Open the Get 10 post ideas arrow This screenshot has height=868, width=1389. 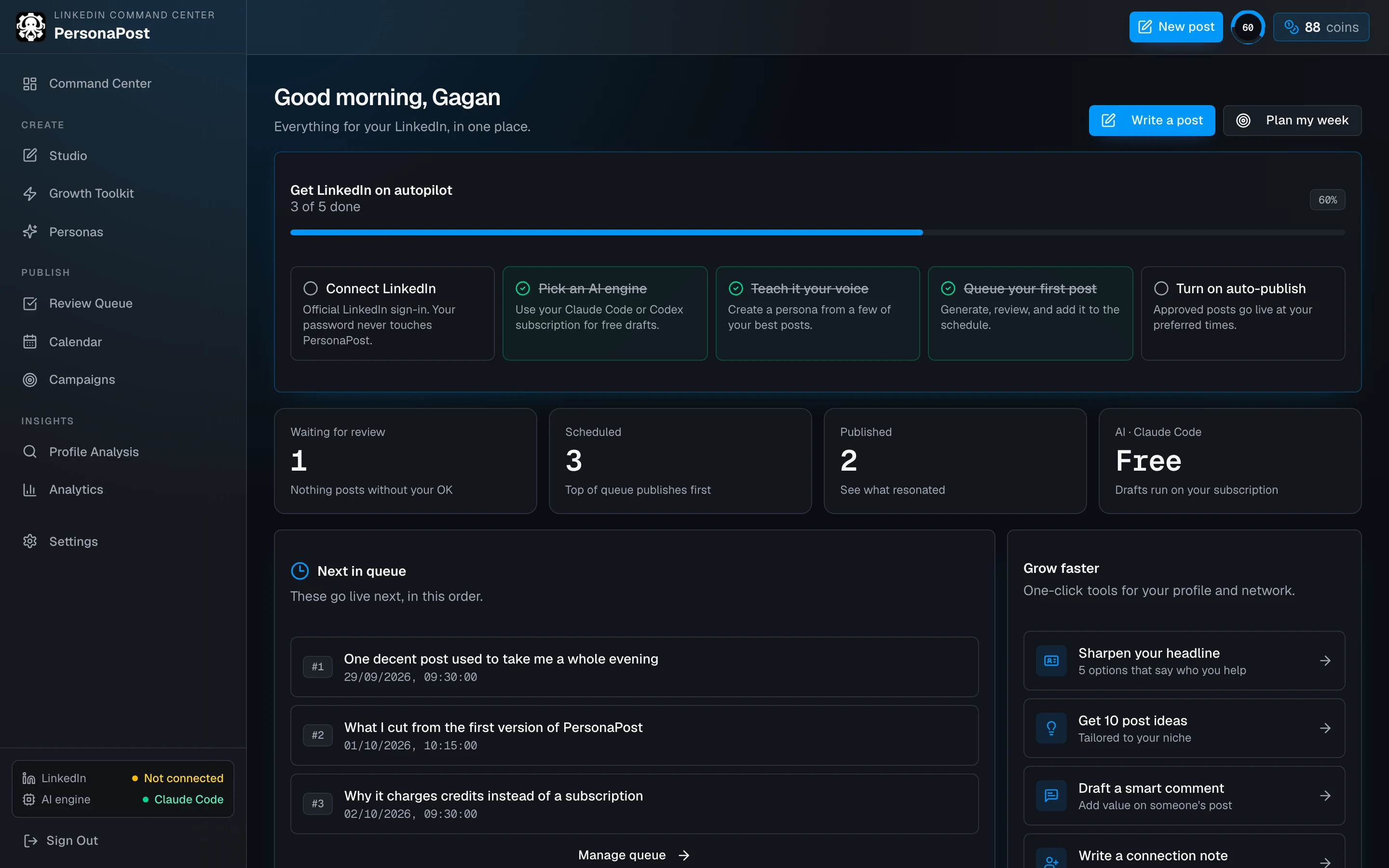click(1325, 729)
